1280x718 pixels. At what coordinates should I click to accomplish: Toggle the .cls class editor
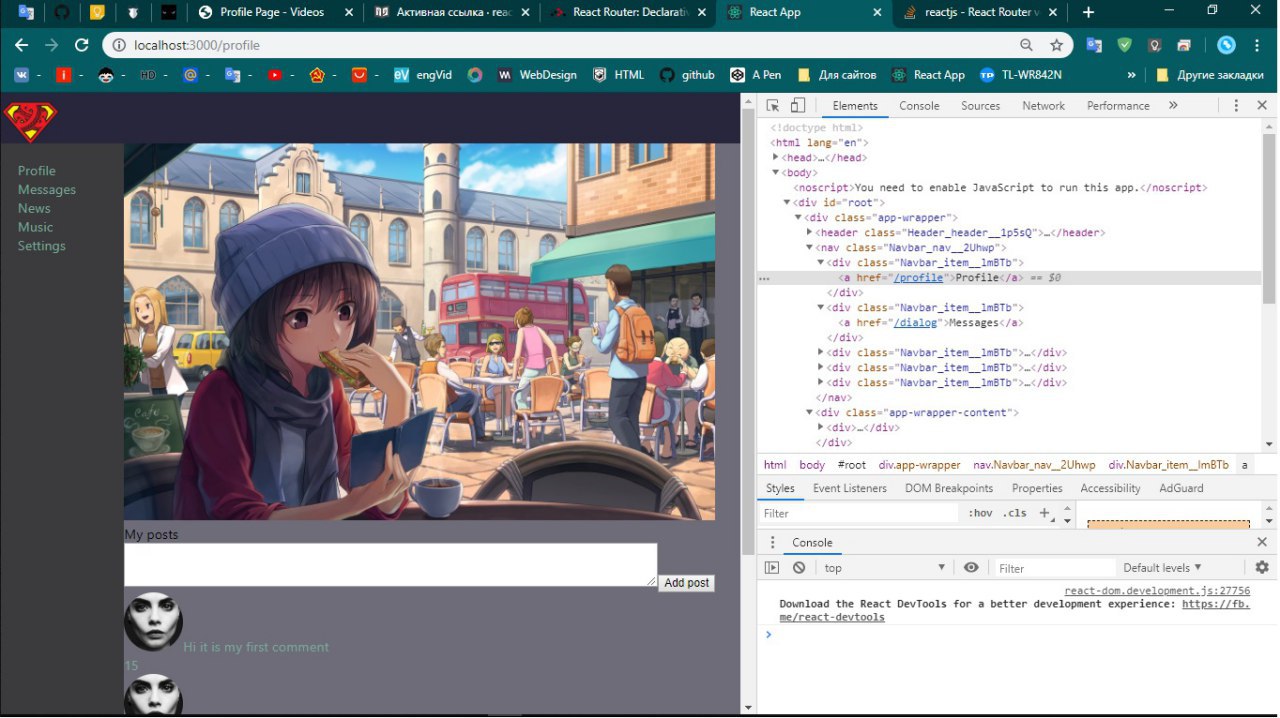tap(1014, 513)
